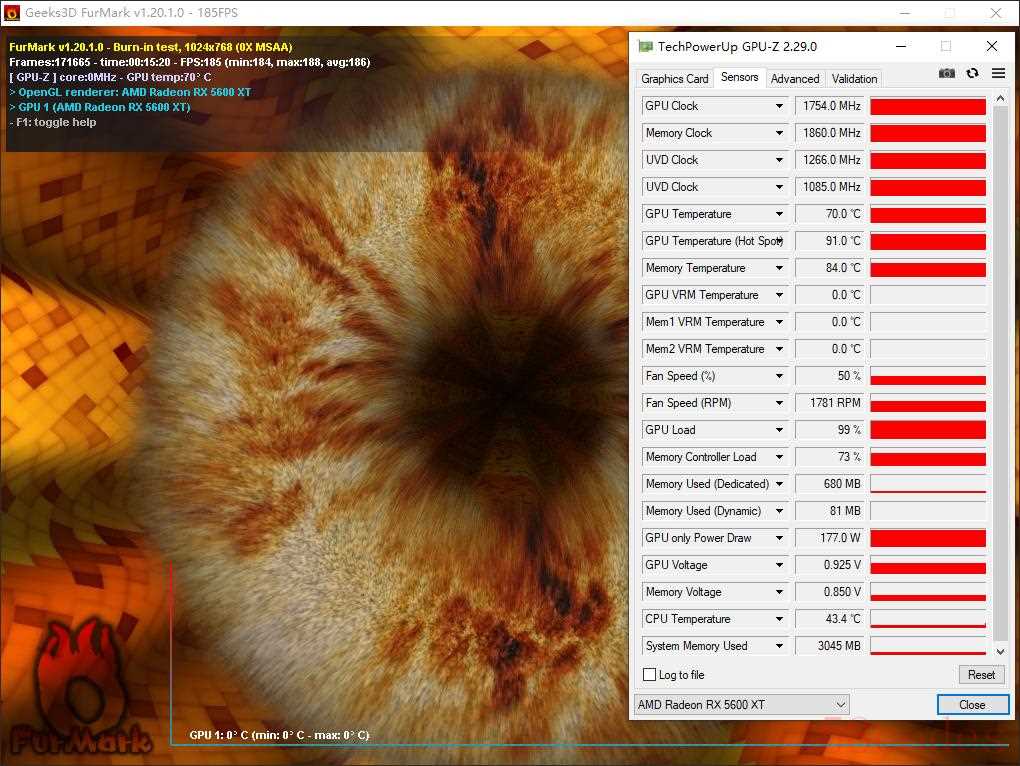
Task: Open the System Memory Used dropdown
Action: point(779,646)
